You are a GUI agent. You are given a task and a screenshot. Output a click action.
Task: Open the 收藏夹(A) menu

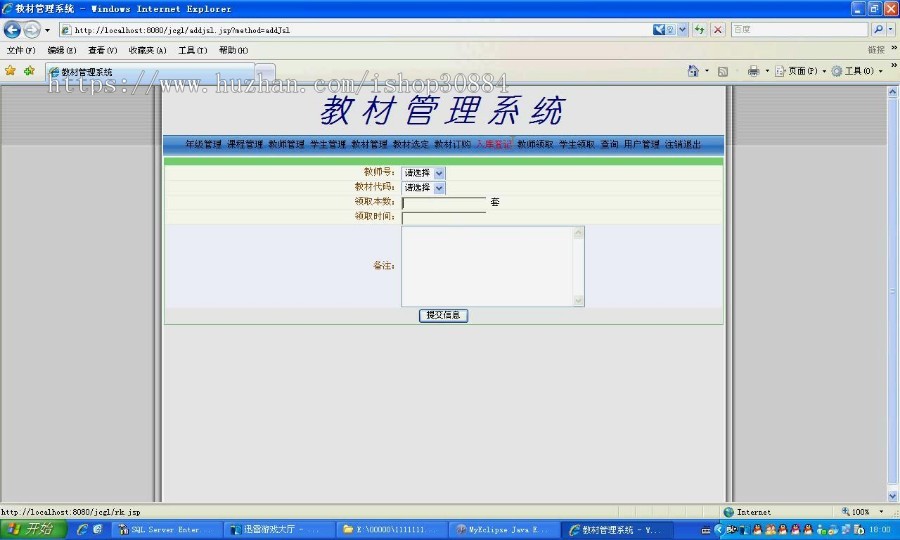coord(148,50)
